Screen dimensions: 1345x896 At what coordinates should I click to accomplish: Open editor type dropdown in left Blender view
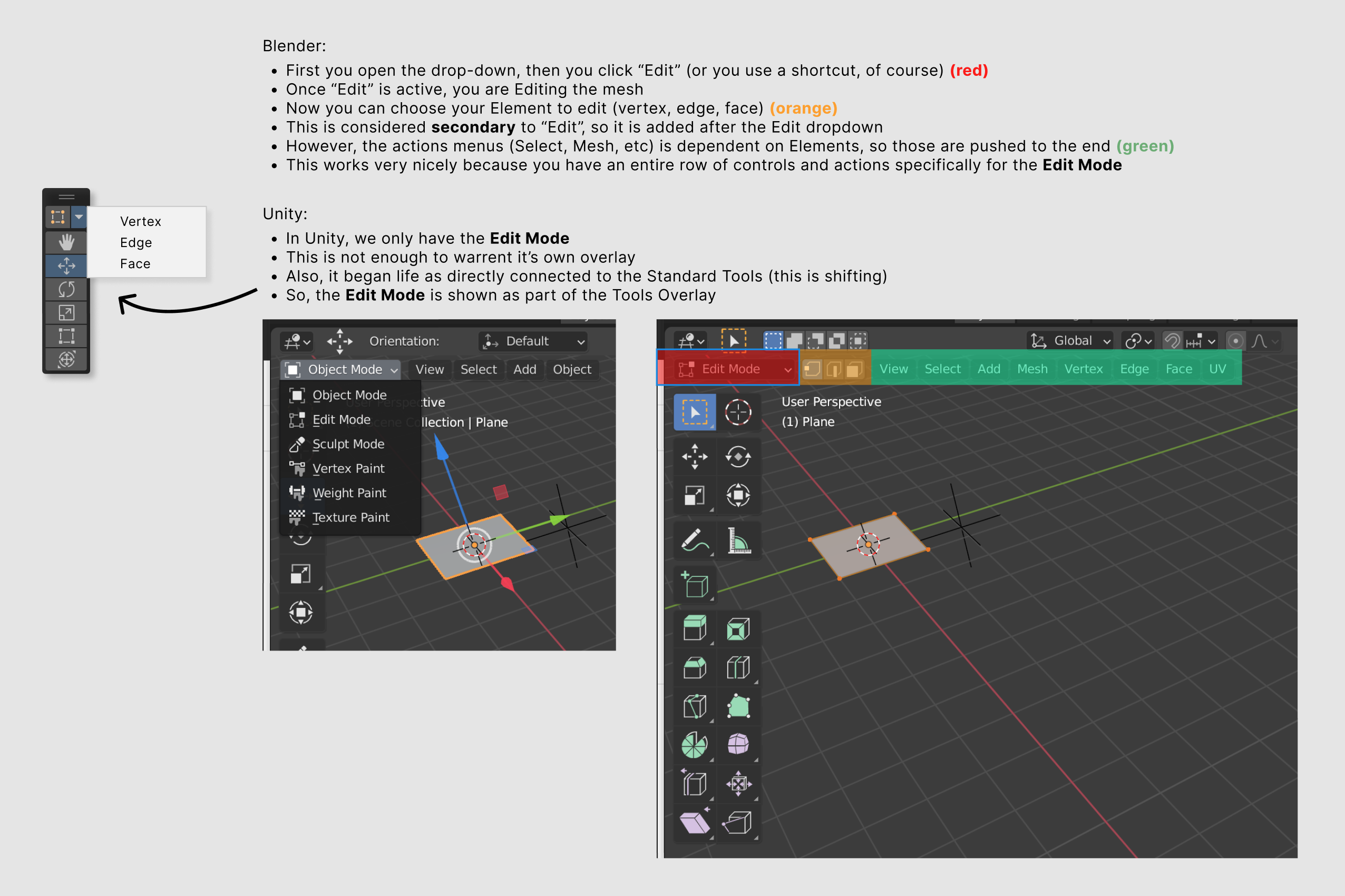(x=297, y=341)
